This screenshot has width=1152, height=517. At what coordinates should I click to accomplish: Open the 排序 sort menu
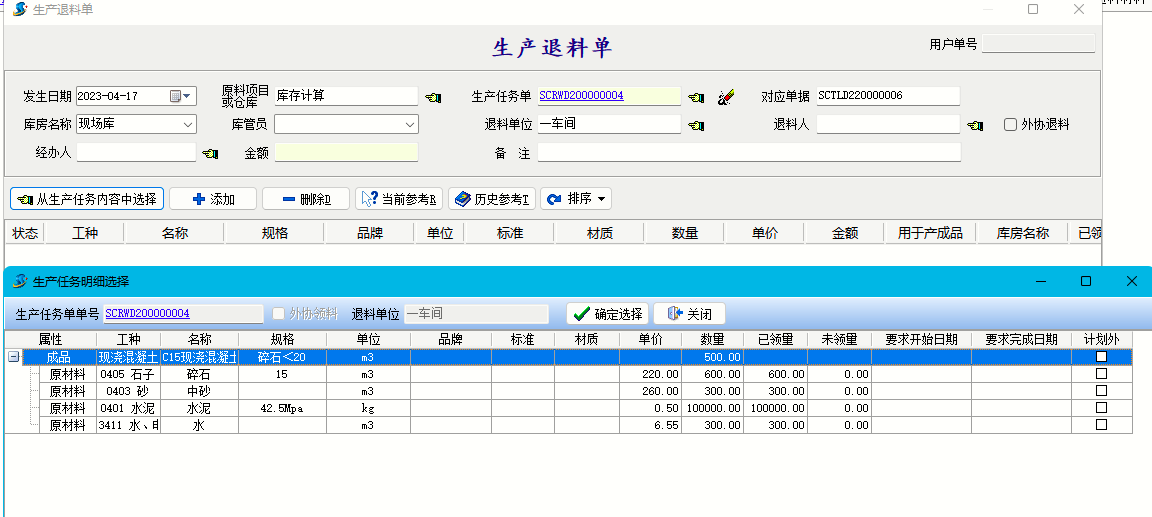[x=576, y=199]
